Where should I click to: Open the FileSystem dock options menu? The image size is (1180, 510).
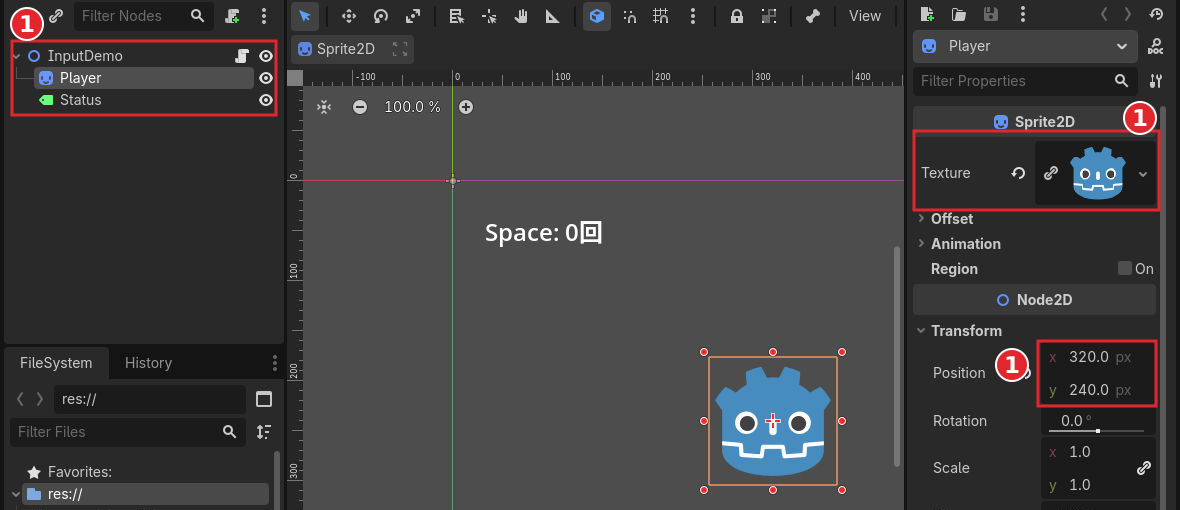275,363
